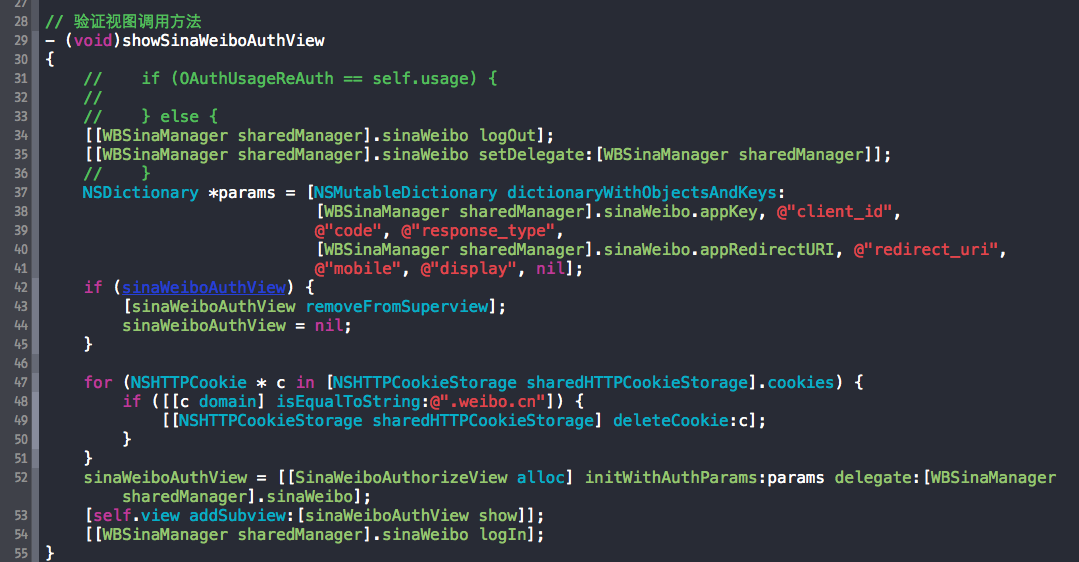Click the appKey property
The height and width of the screenshot is (562, 1079).
click(x=729, y=212)
